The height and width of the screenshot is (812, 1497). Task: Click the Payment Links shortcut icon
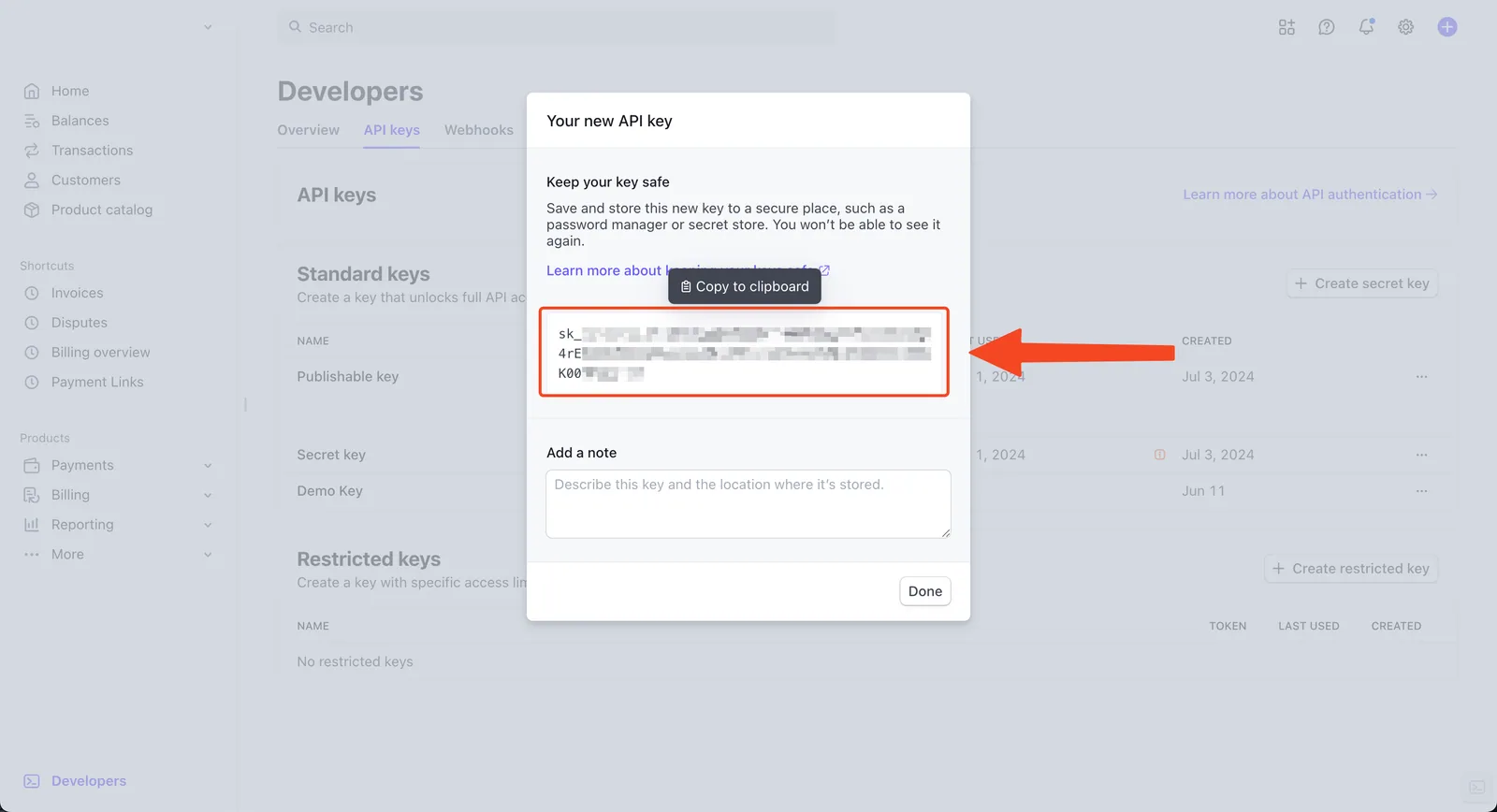[x=32, y=383]
